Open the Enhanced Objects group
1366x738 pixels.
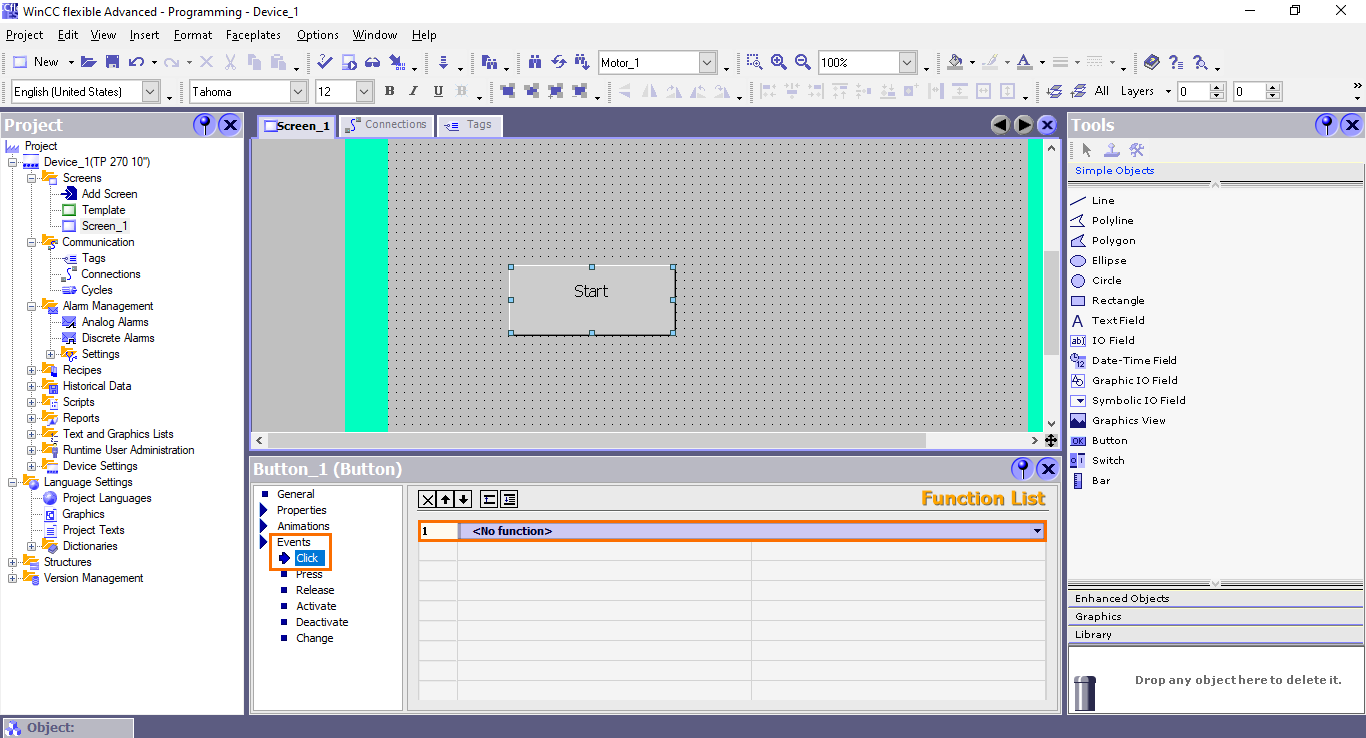click(x=1215, y=598)
